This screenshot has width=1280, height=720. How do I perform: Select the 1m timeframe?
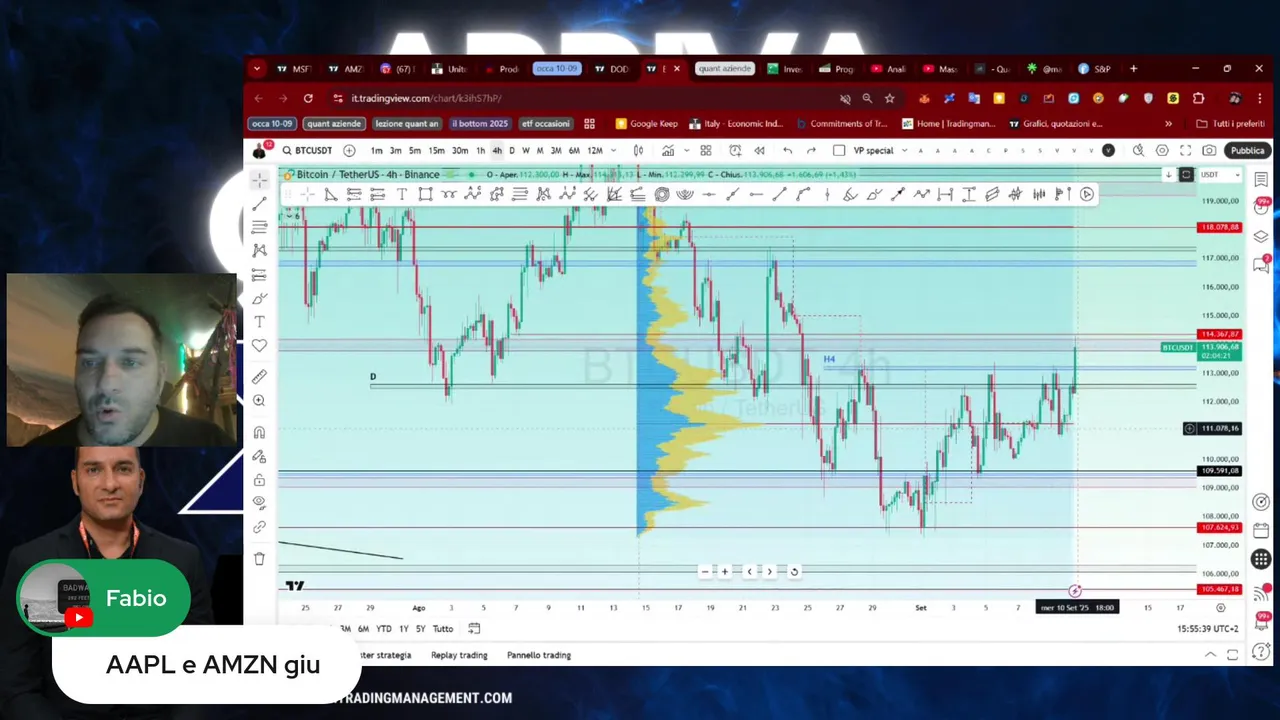[377, 150]
